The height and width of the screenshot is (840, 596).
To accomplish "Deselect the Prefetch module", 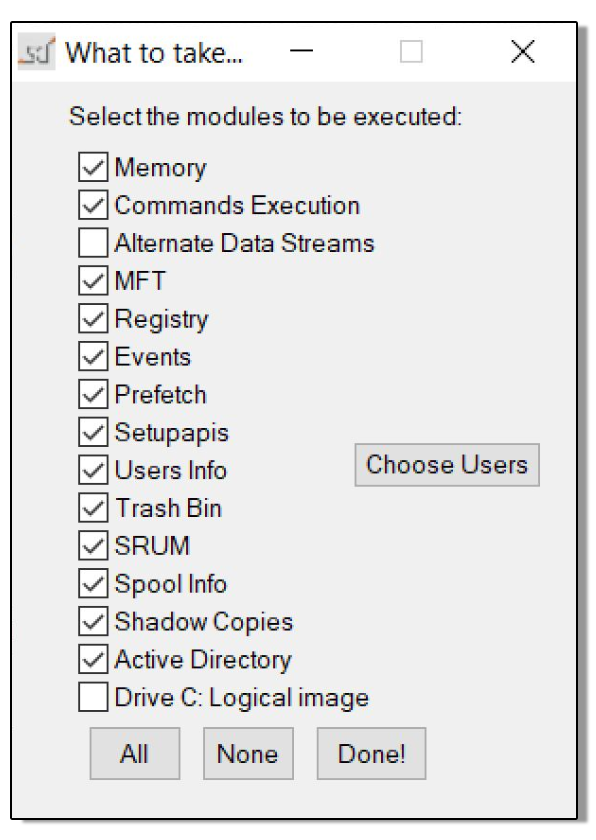I will tap(93, 394).
